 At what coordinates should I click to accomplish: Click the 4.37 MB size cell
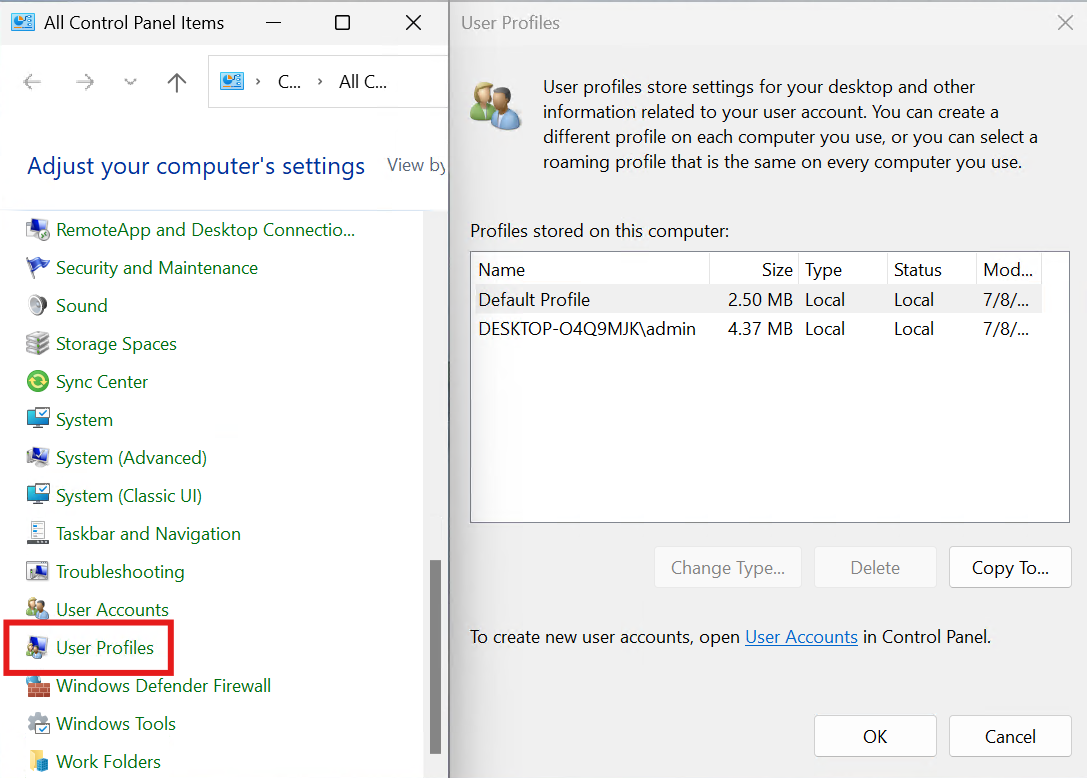pos(760,329)
